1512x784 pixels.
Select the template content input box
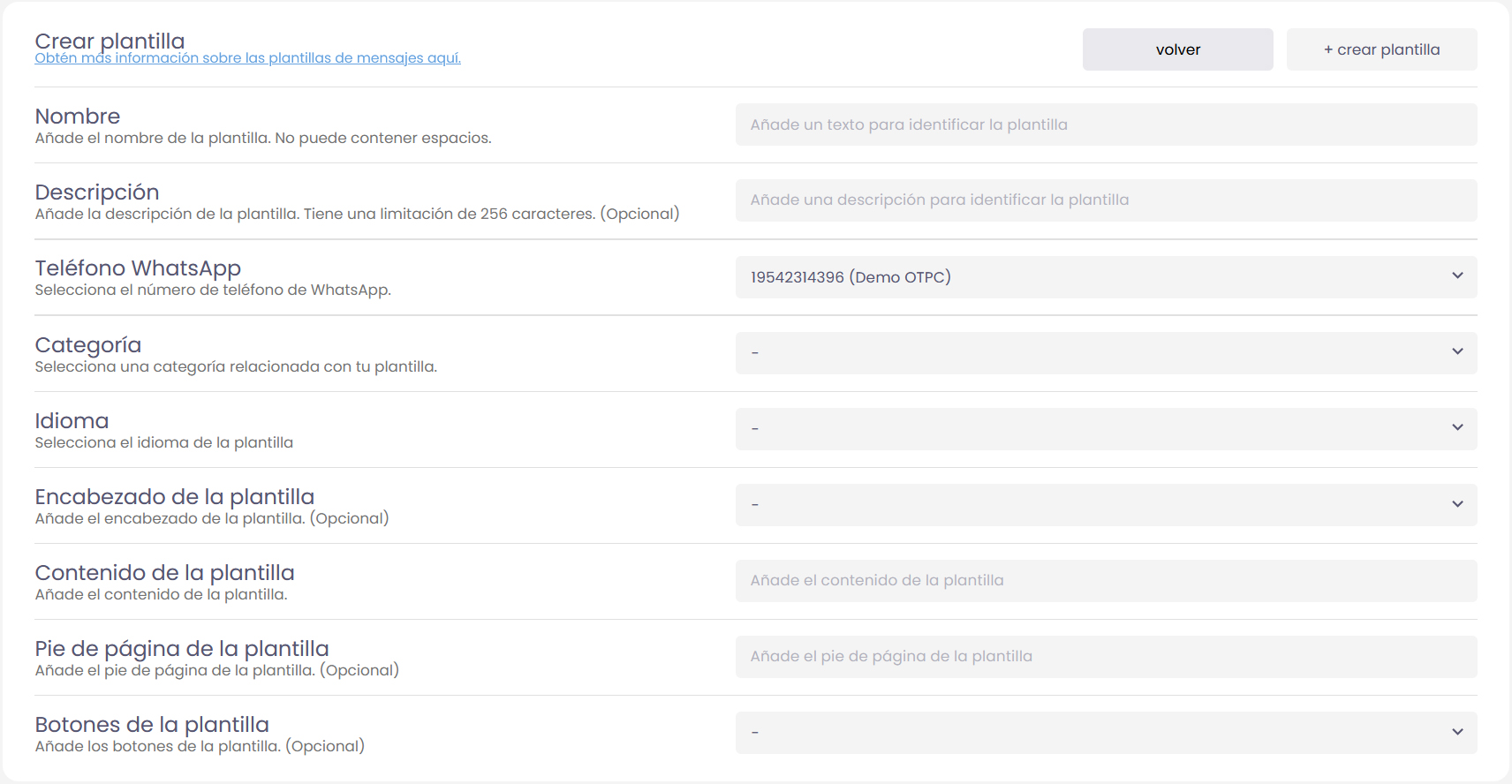[1106, 581]
